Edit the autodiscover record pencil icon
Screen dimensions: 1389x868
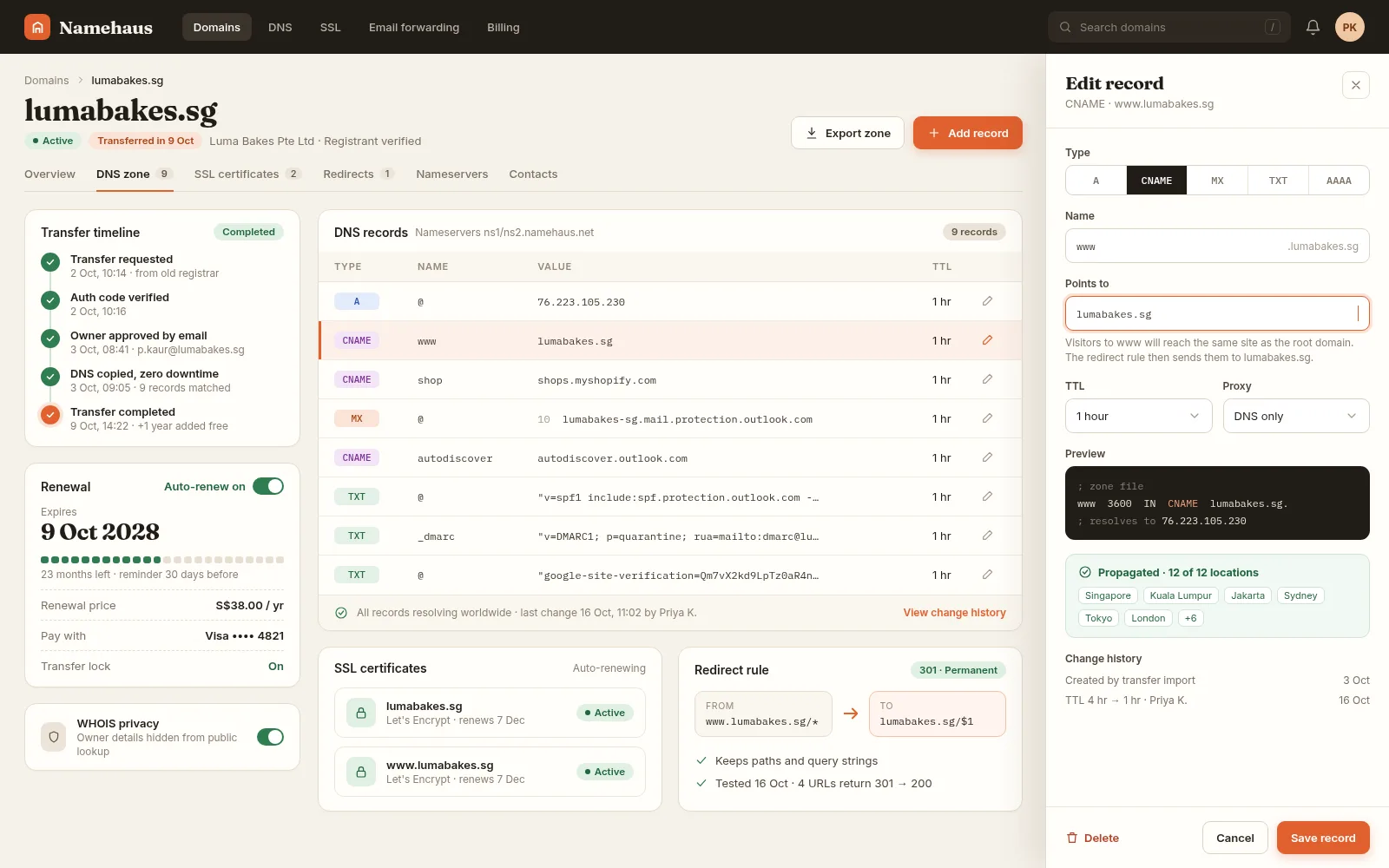(x=987, y=457)
